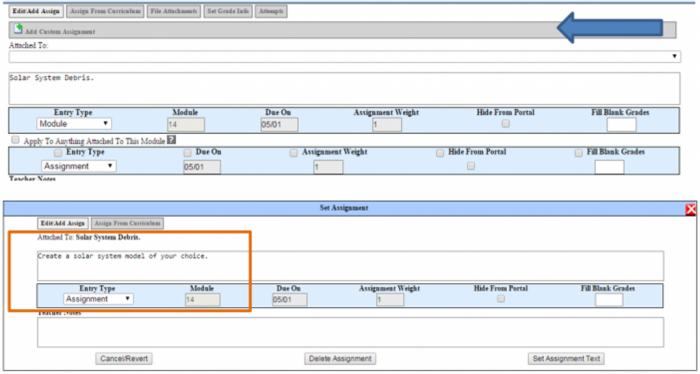Expand the Attached To dropdown
This screenshot has width=700, height=374.
[345, 57]
